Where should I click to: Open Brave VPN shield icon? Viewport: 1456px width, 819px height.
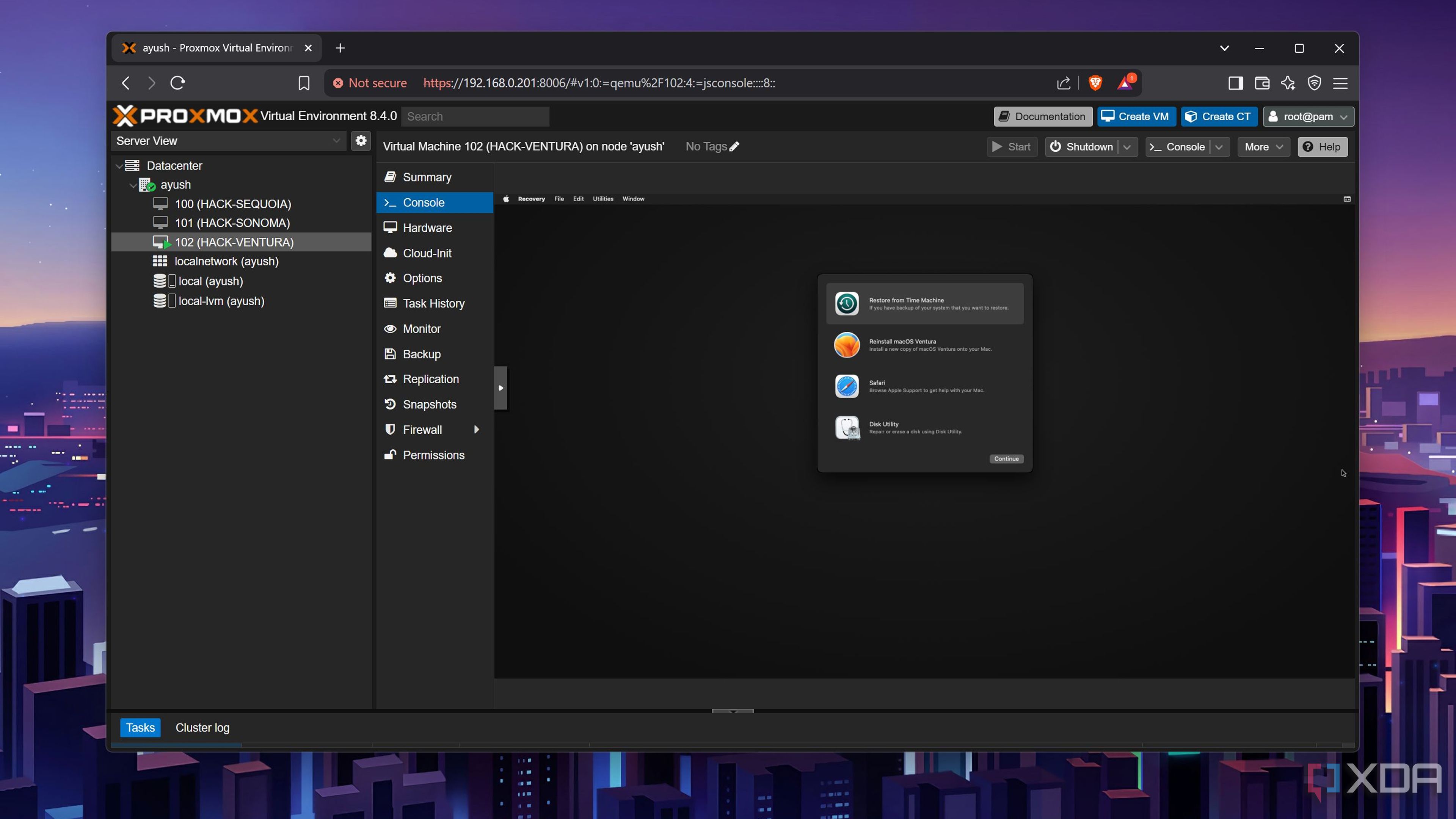click(1314, 83)
